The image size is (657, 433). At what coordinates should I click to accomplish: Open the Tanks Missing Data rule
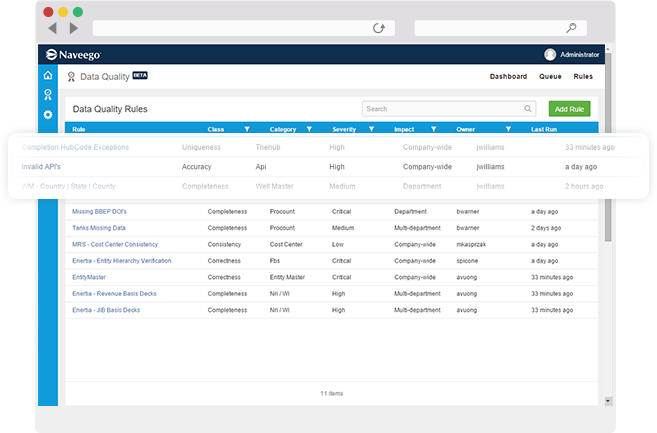click(99, 228)
